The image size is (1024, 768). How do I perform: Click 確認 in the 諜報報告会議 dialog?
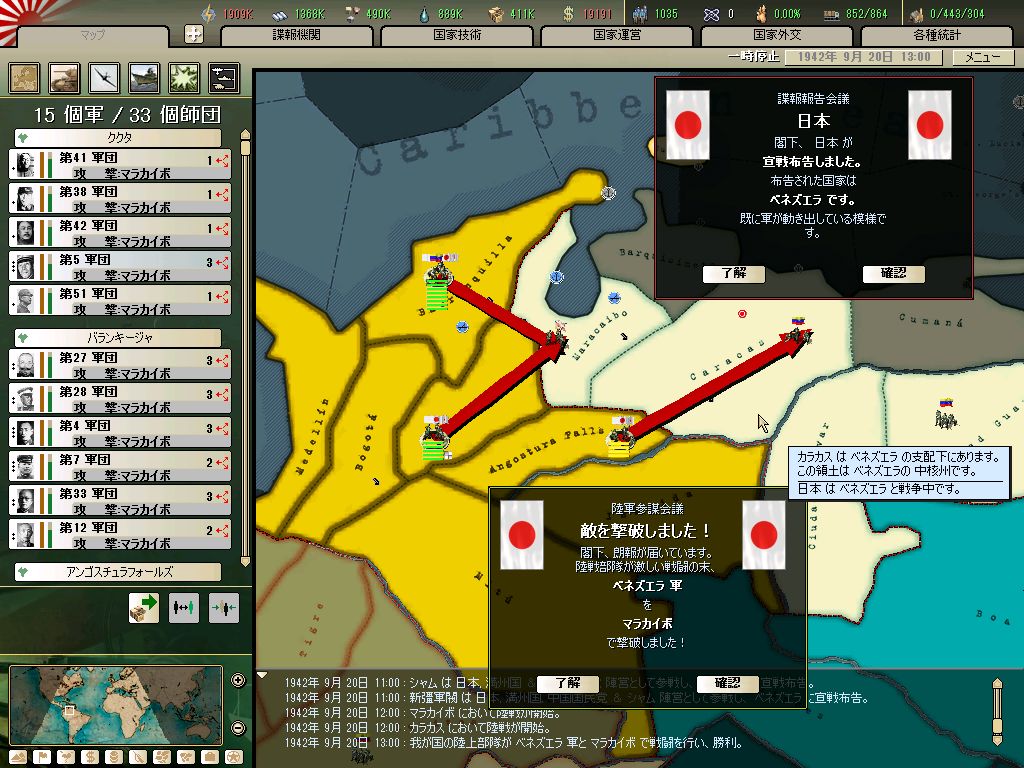pos(893,274)
